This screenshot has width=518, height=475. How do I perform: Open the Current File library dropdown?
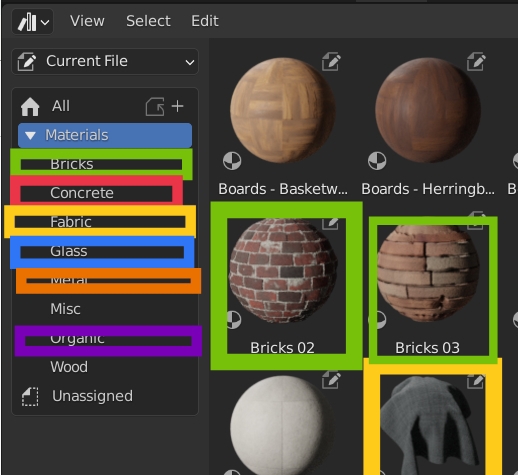pyautogui.click(x=105, y=61)
